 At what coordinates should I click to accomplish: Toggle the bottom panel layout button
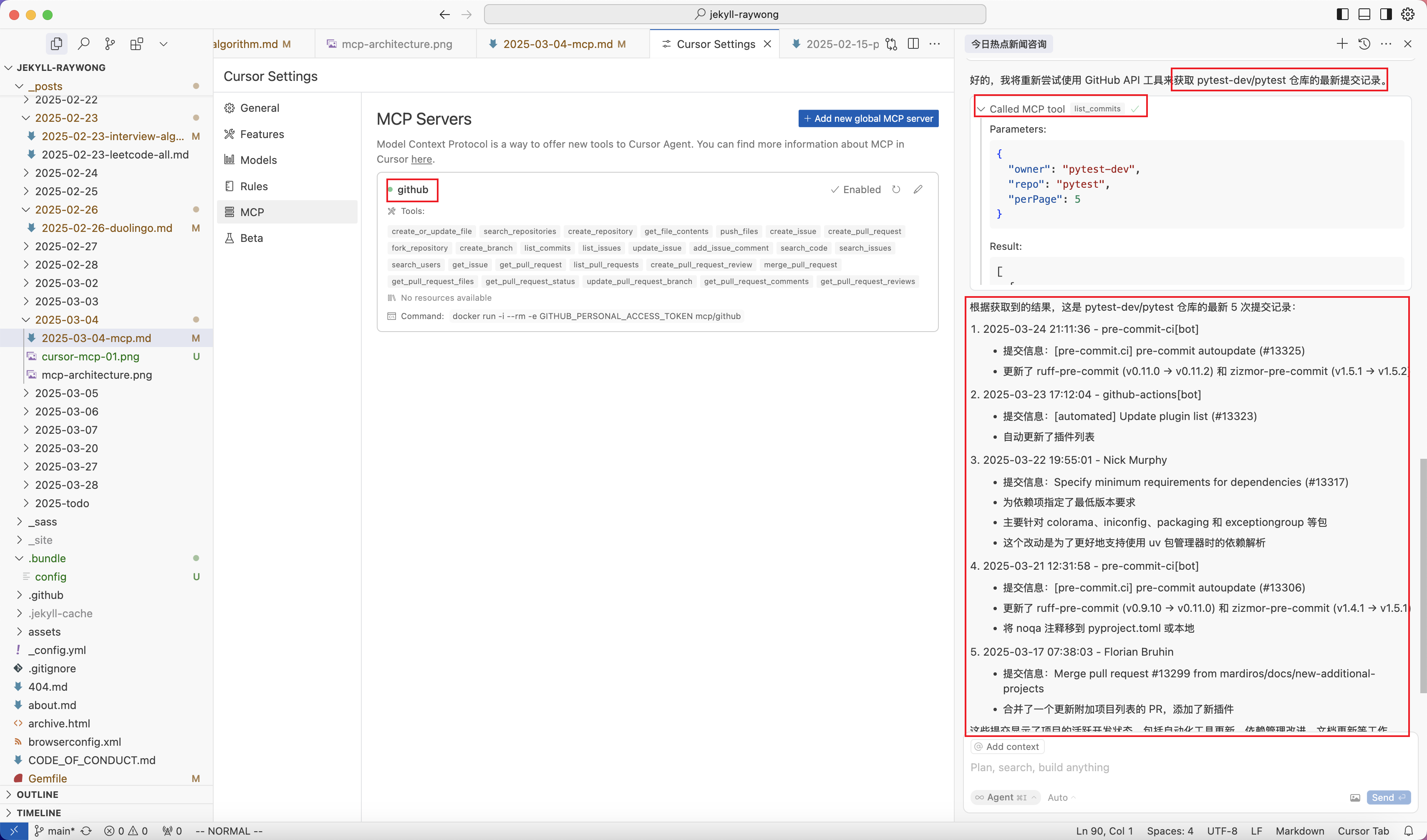click(1364, 14)
